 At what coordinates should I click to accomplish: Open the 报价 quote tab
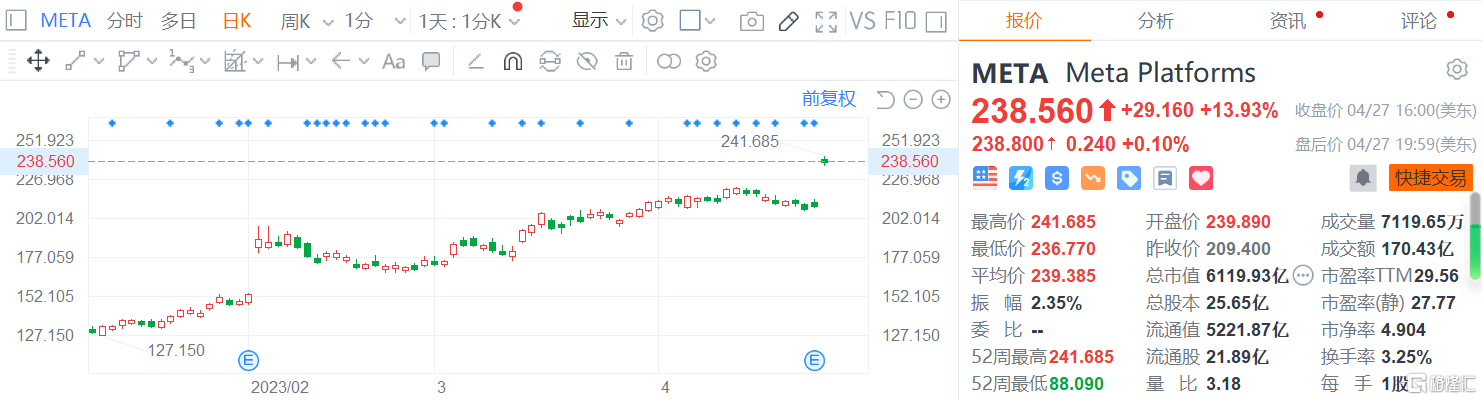click(x=1024, y=21)
